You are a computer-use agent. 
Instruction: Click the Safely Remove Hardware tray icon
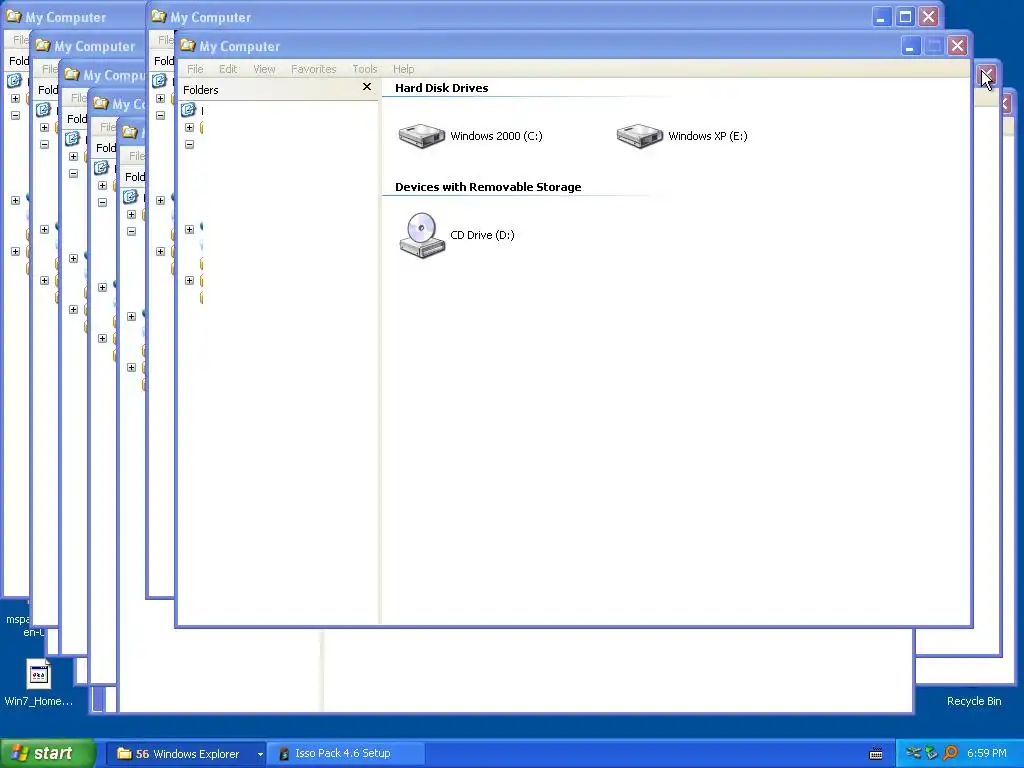tap(931, 754)
